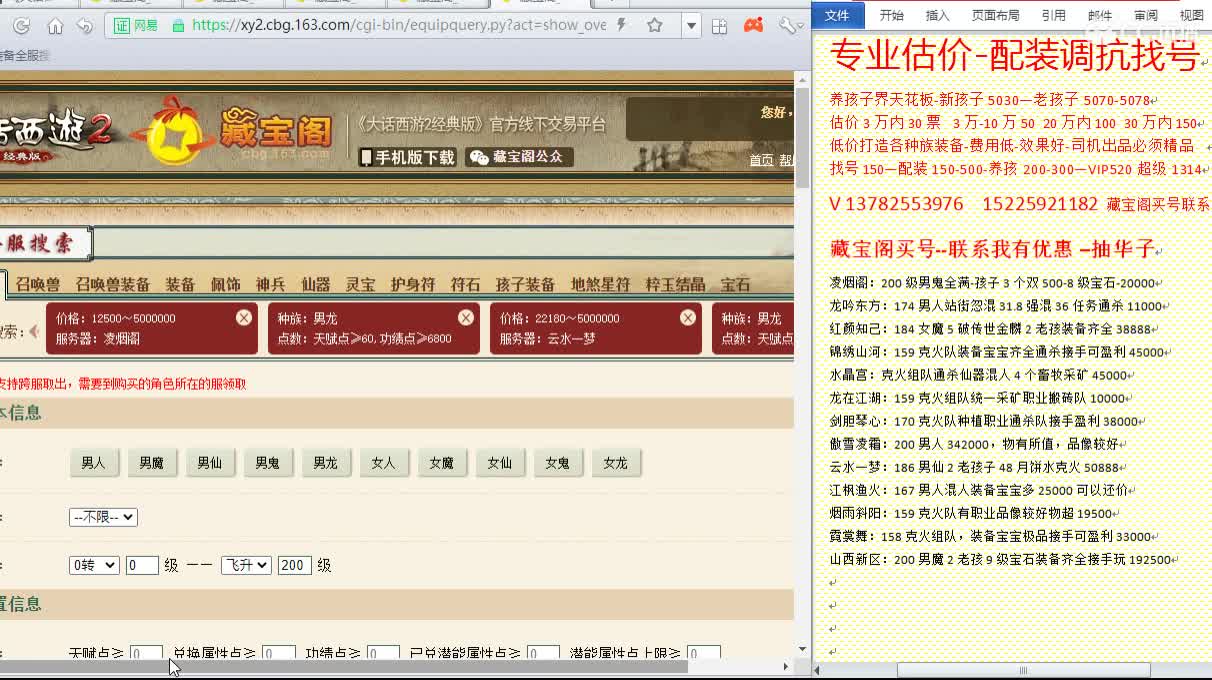1212x680 pixels.
Task: Open the 邮件 ribbon tab in Word
Action: [1100, 15]
